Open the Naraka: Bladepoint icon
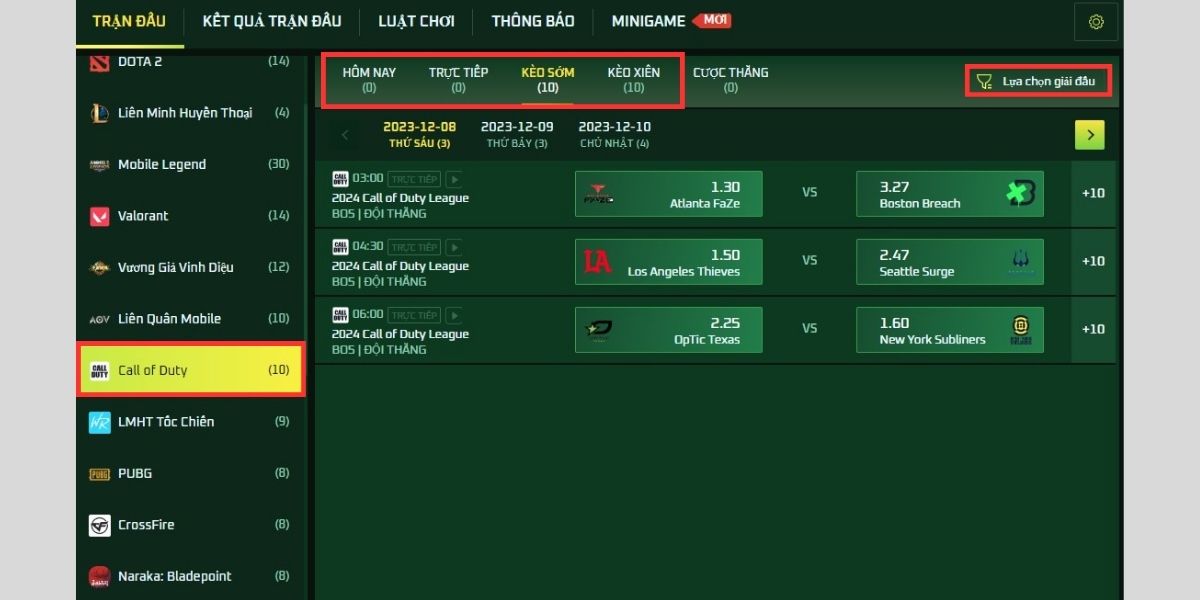The image size is (1200, 600). (x=99, y=576)
